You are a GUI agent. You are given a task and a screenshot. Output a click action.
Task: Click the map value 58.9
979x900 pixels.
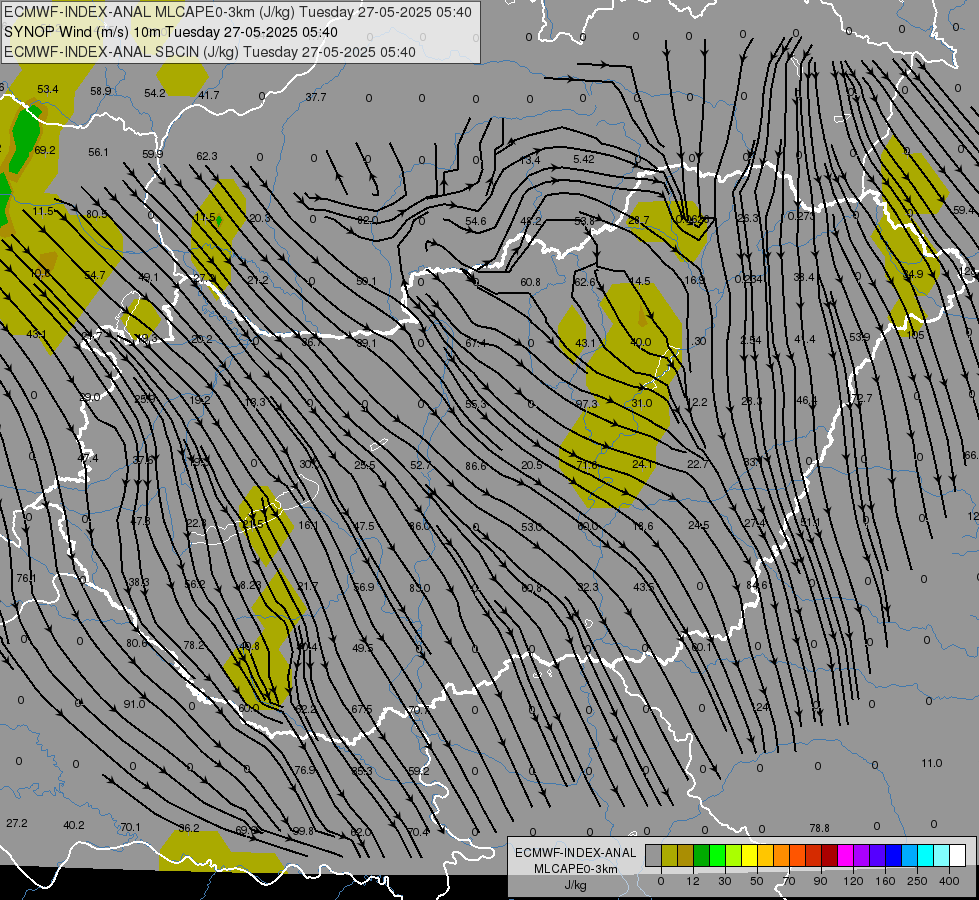click(x=101, y=91)
